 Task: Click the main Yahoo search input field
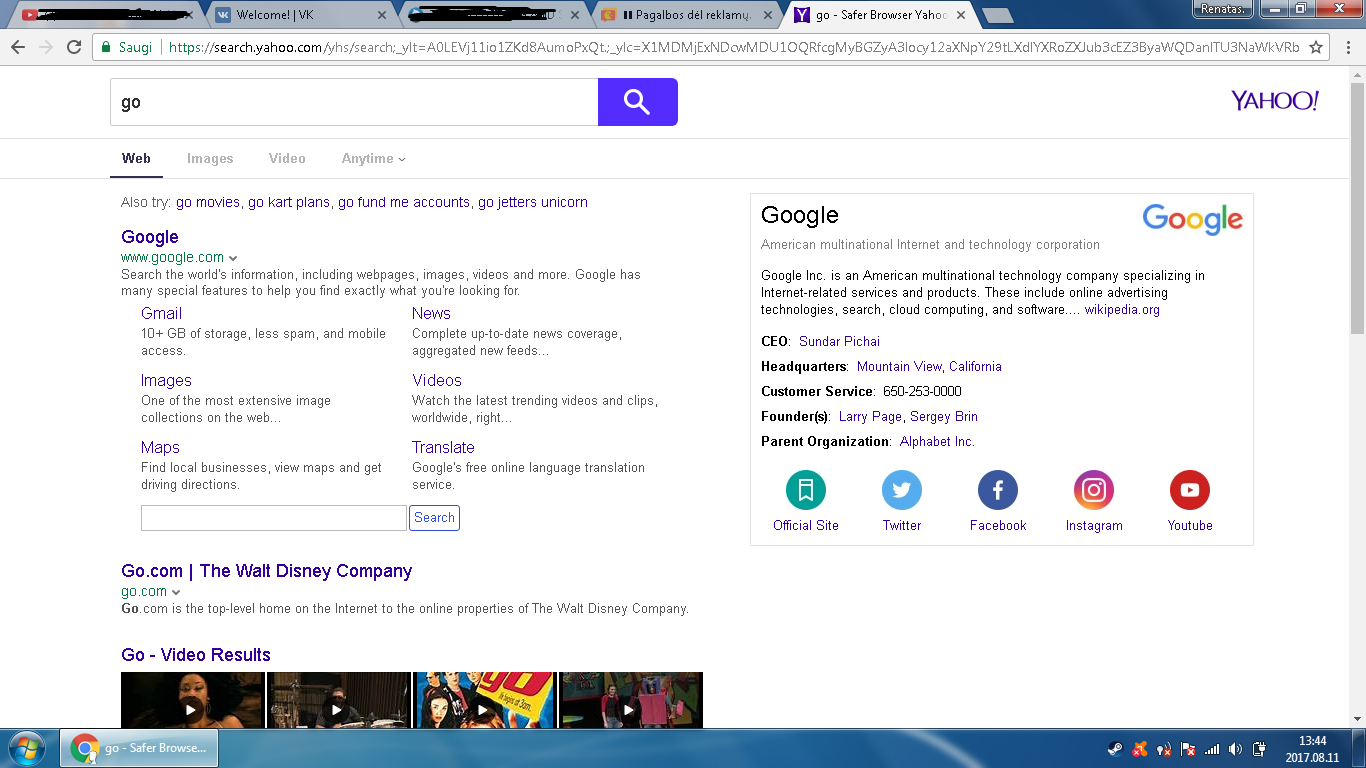pyautogui.click(x=354, y=102)
